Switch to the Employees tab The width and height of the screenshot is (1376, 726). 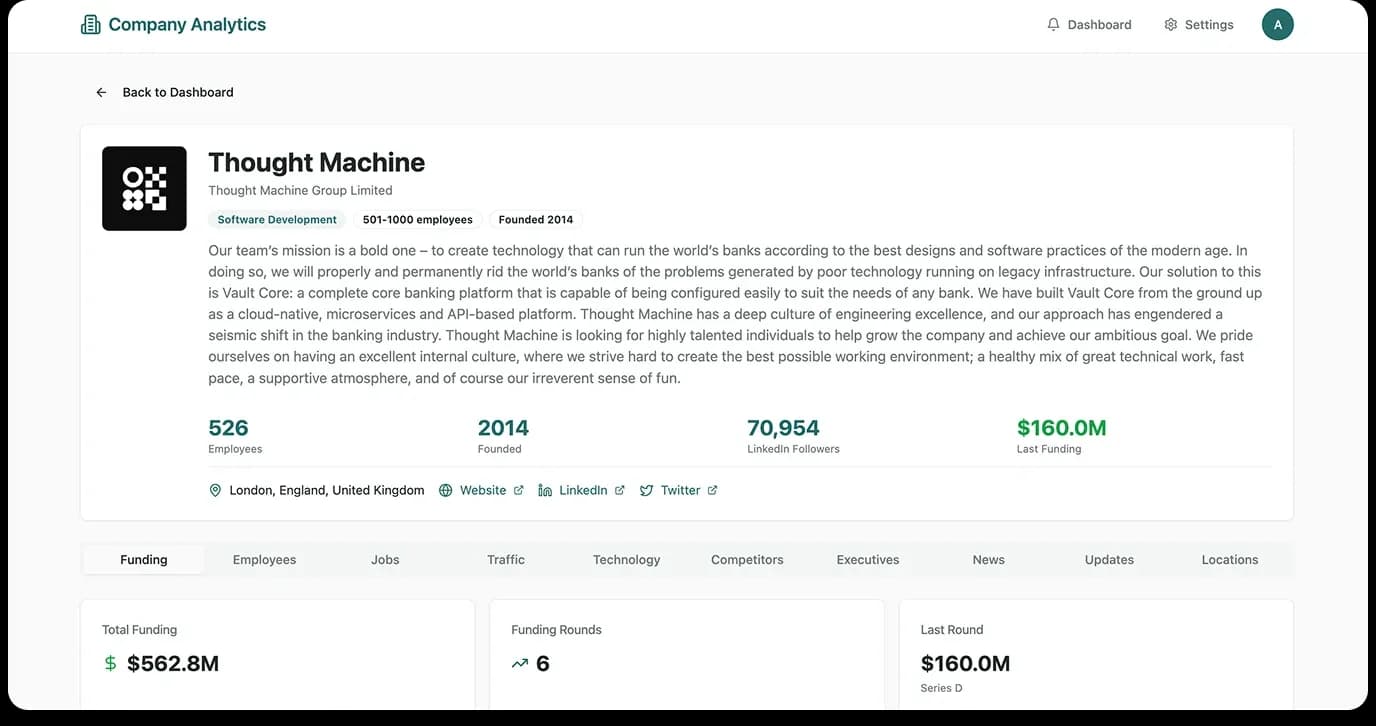(264, 560)
